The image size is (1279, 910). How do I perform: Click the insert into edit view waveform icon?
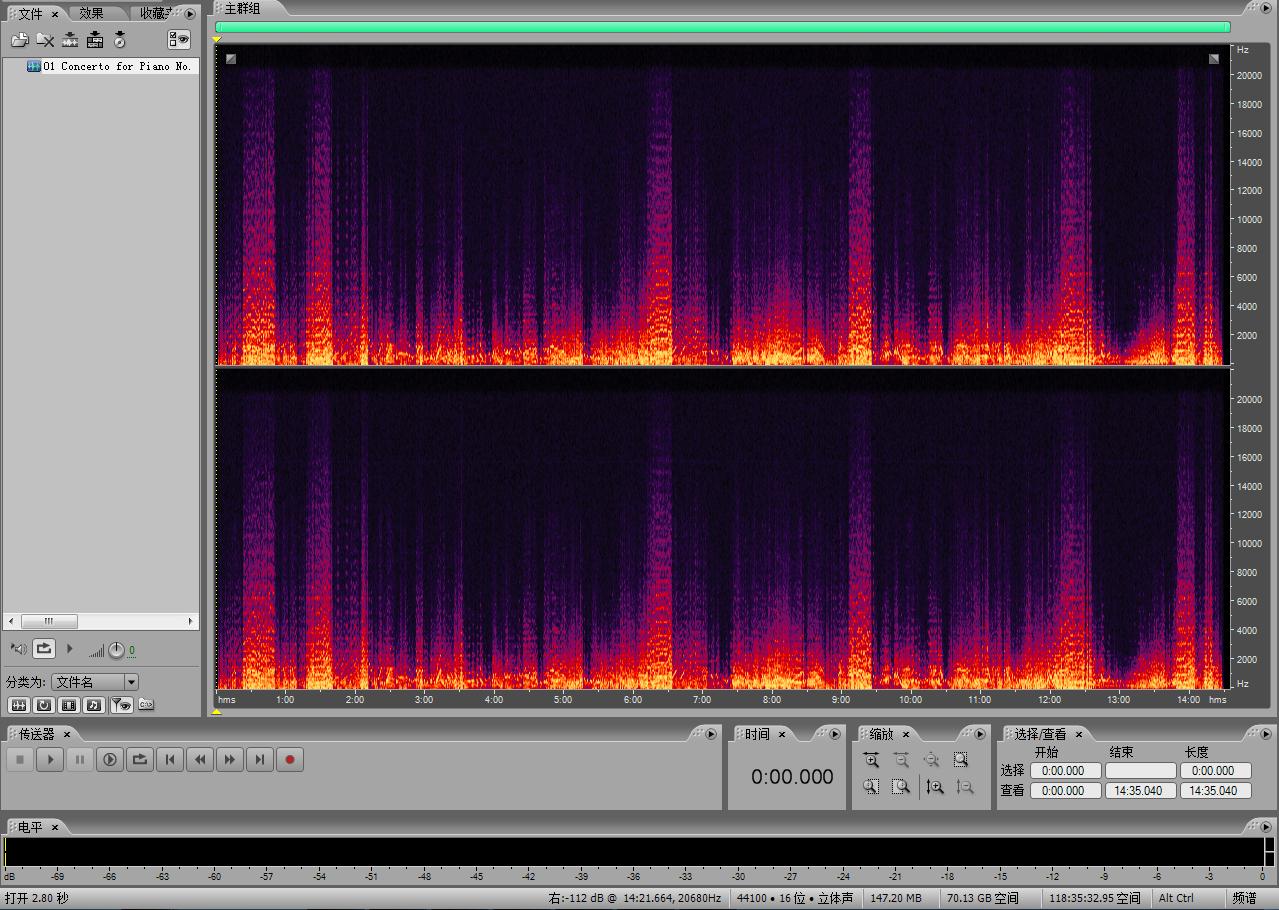(x=70, y=40)
